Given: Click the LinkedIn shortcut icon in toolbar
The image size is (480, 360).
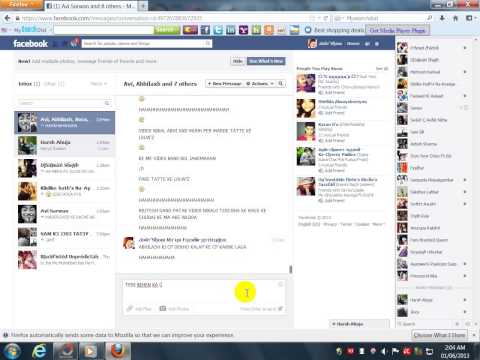Looking at the screenshot, I should (x=231, y=30).
